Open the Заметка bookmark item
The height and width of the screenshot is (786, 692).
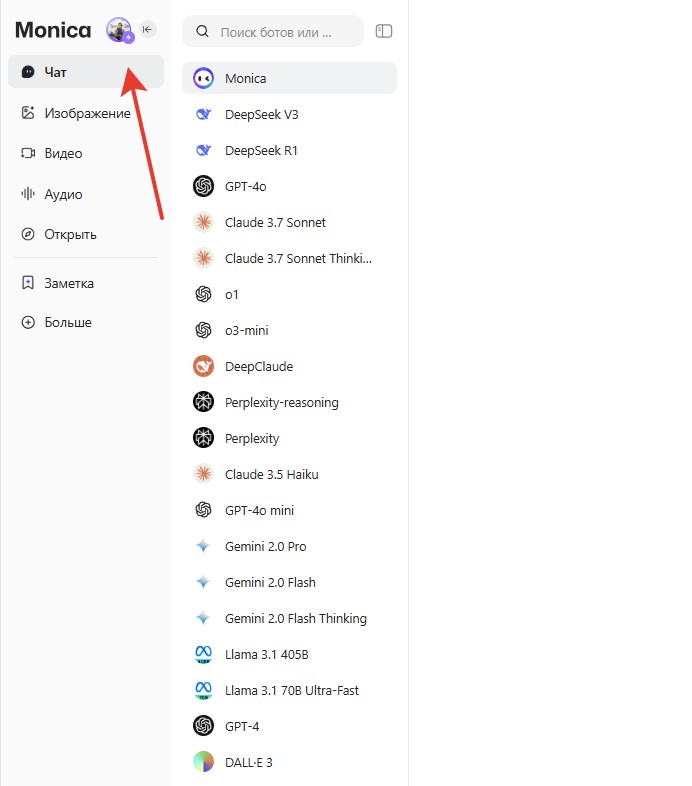(68, 283)
